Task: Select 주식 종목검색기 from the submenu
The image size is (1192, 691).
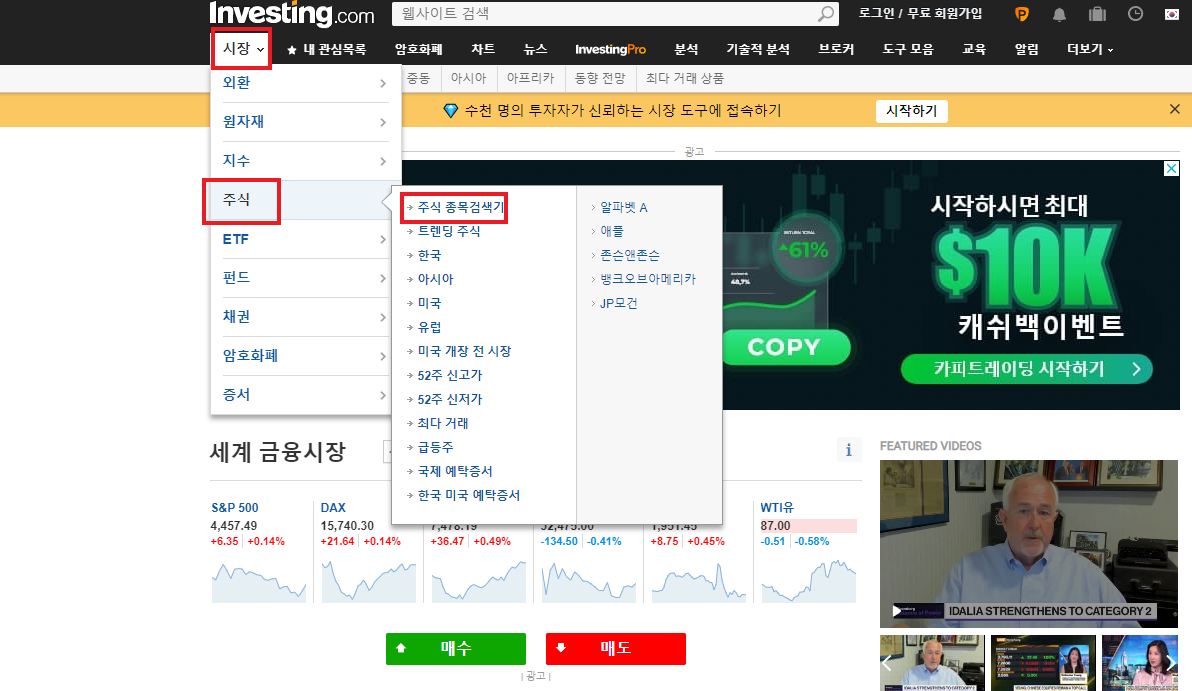Action: tap(458, 206)
